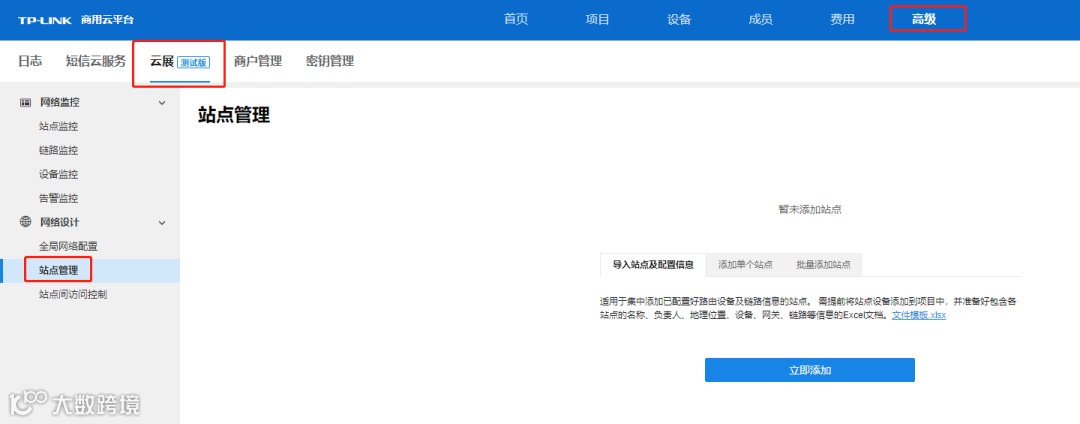1080x424 pixels.
Task: Switch to the 密钥管理 tab
Action: tap(330, 61)
